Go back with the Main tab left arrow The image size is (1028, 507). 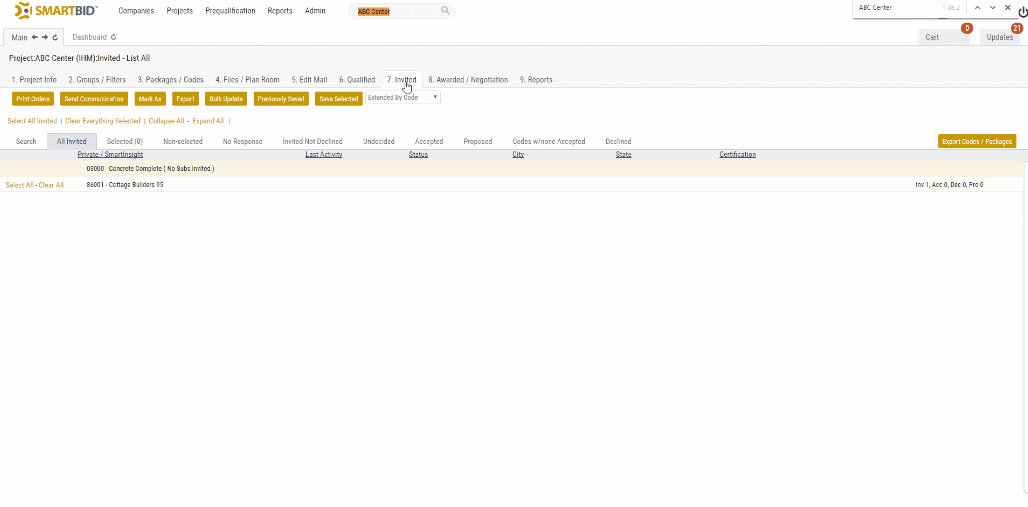[x=35, y=37]
